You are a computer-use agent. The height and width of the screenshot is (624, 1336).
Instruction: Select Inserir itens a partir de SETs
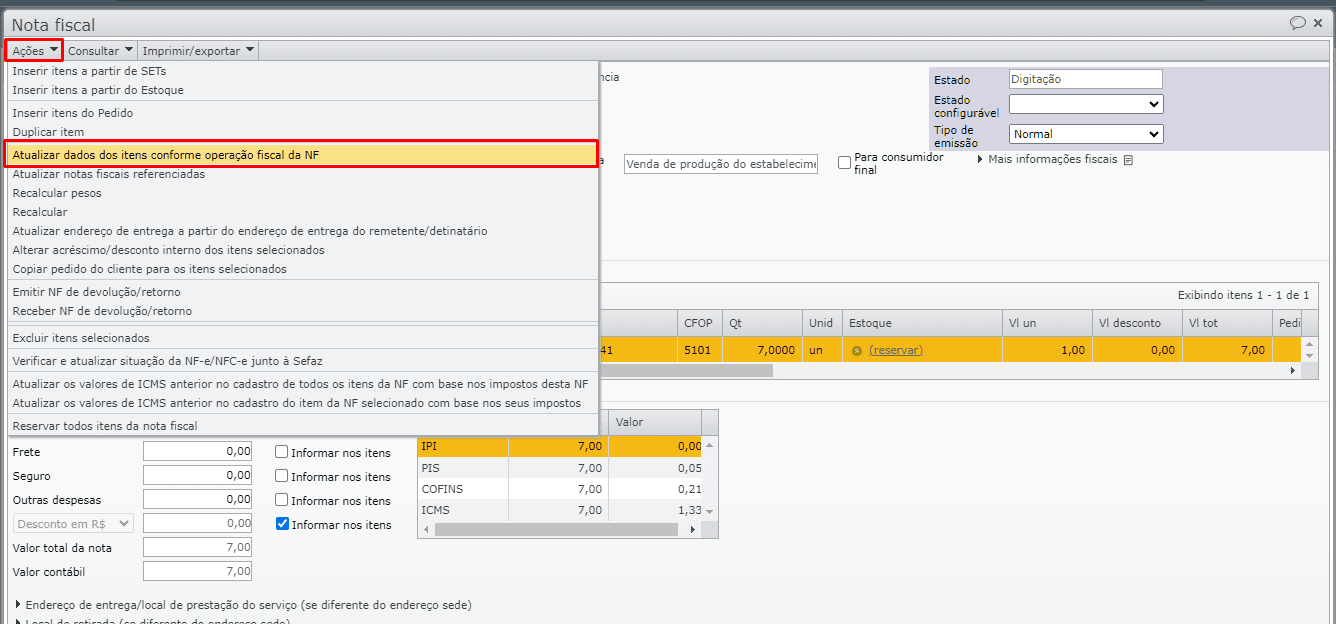[x=302, y=71]
